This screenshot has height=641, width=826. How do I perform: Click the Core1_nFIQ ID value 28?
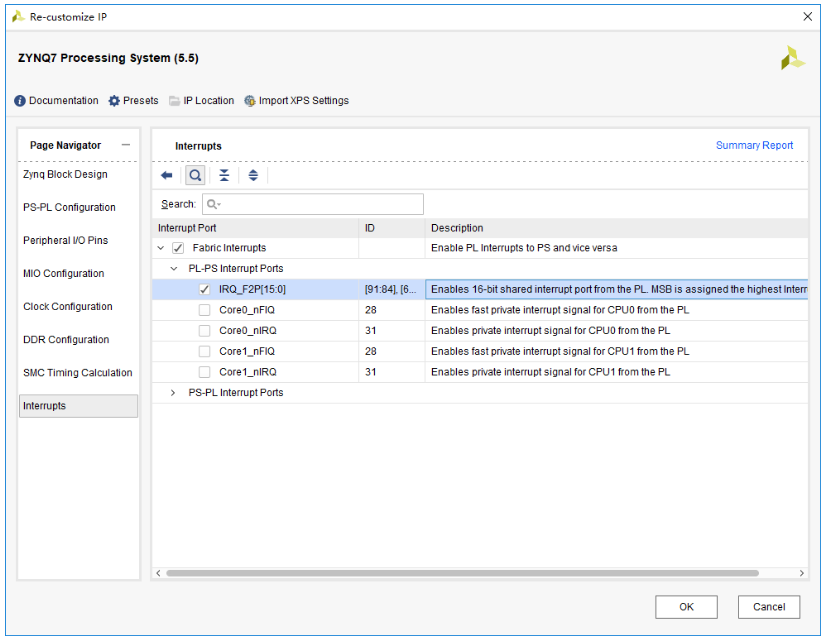[x=370, y=351]
